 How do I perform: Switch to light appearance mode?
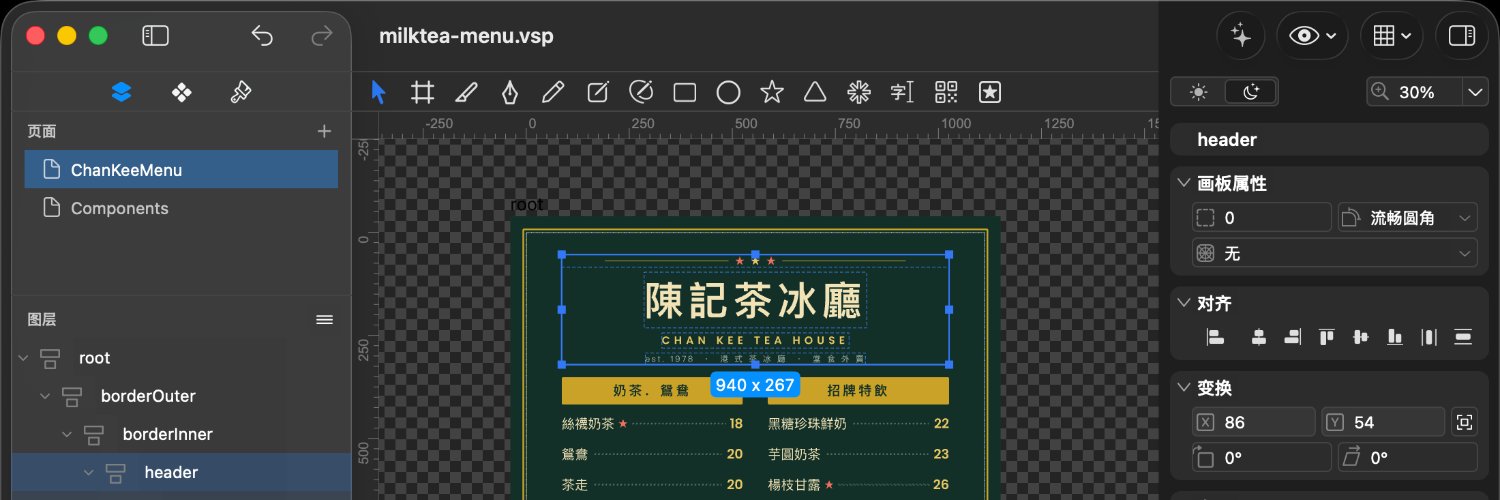point(1198,92)
